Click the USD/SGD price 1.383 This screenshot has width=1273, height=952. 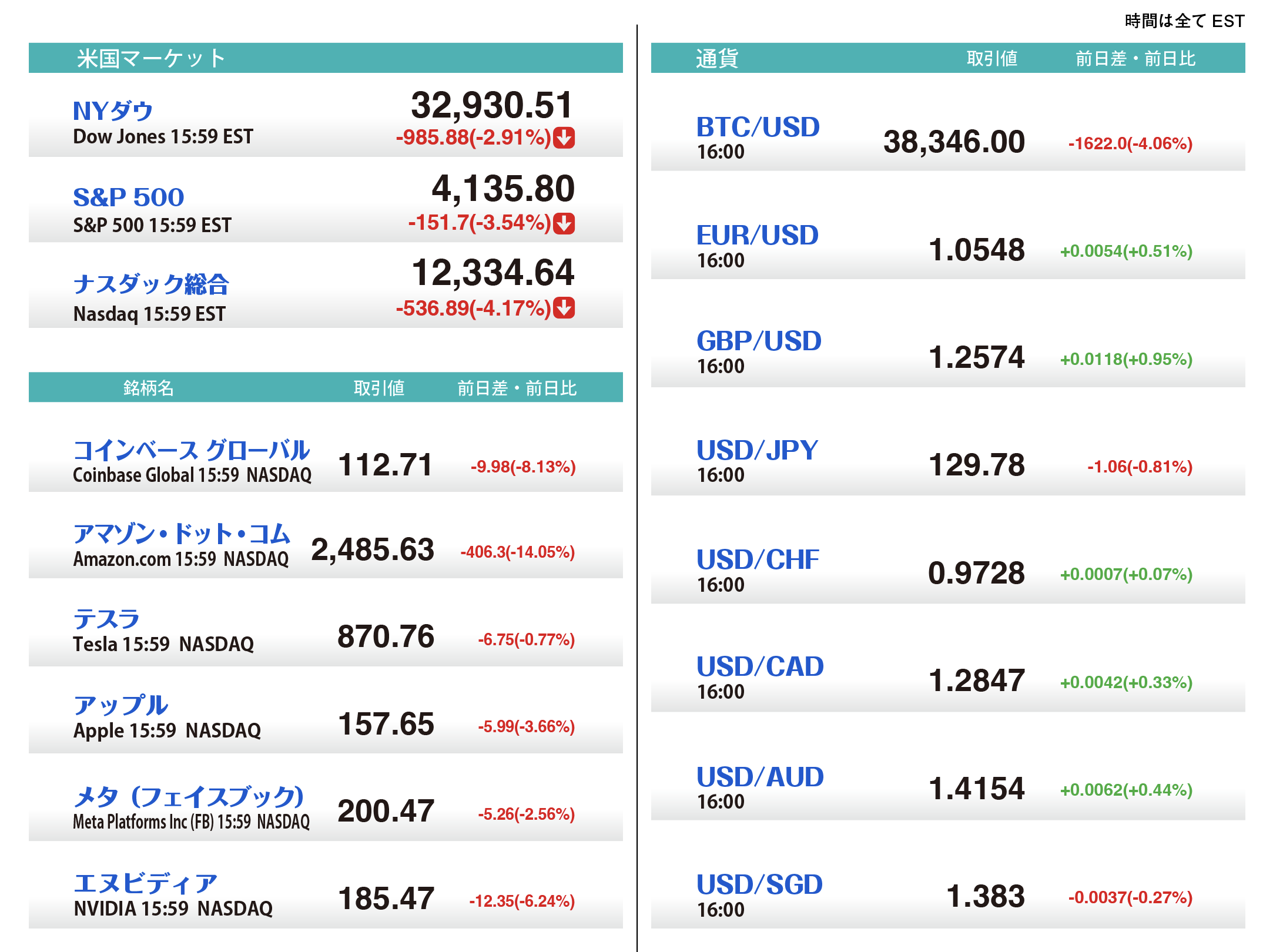click(x=986, y=896)
